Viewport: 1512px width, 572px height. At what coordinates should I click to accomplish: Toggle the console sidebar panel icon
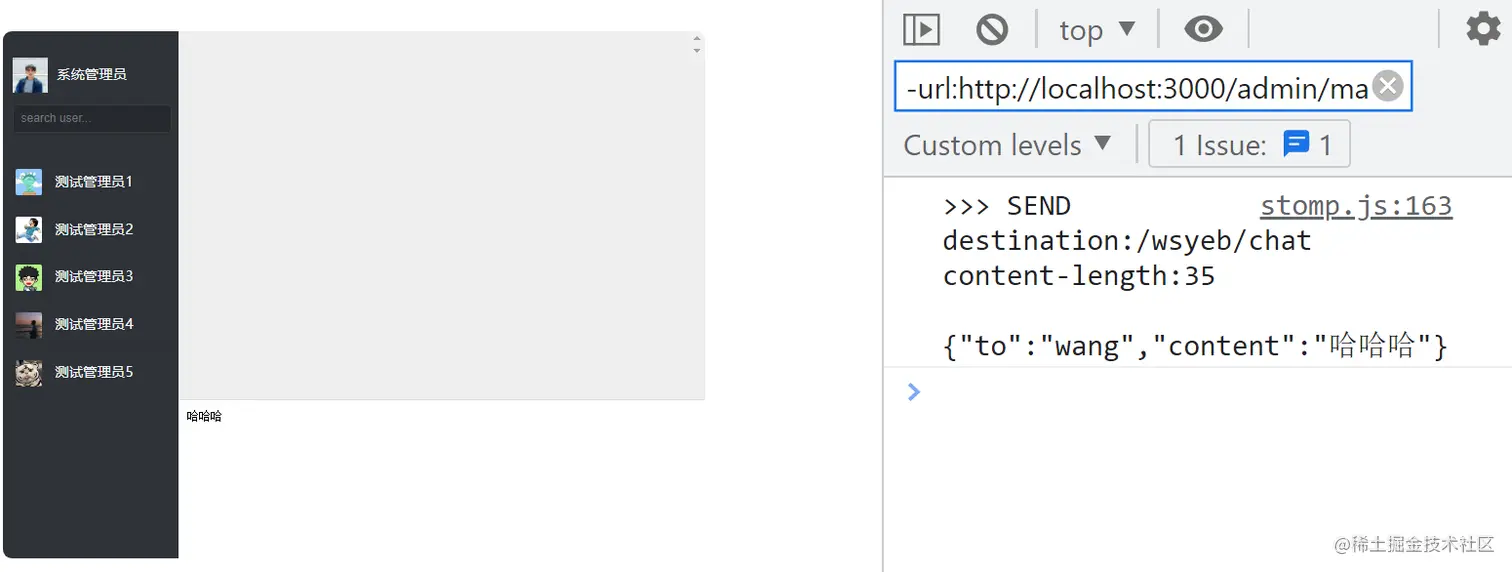click(921, 30)
